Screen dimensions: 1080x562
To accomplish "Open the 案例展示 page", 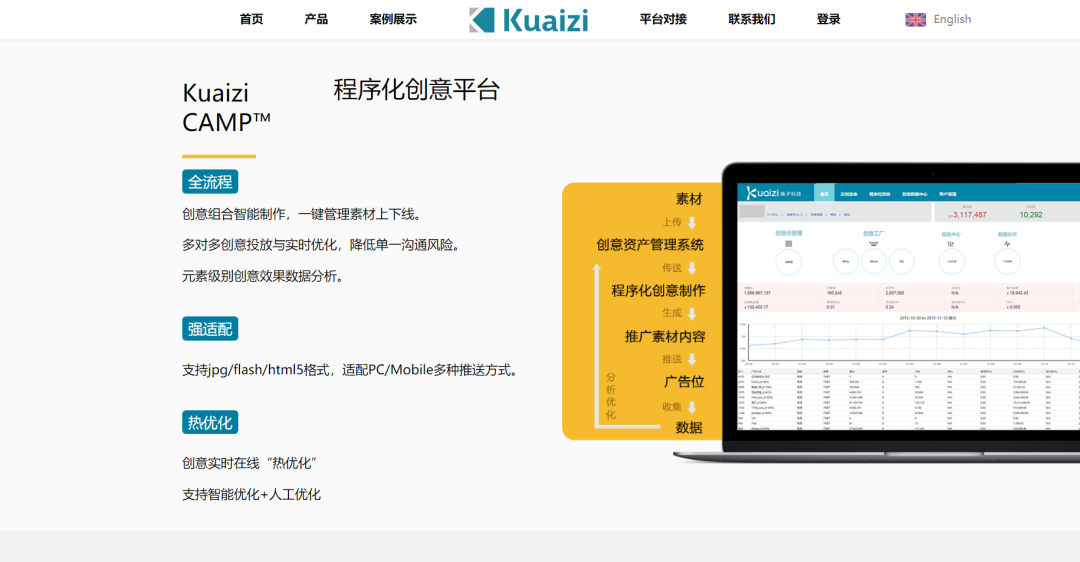I will (x=393, y=20).
